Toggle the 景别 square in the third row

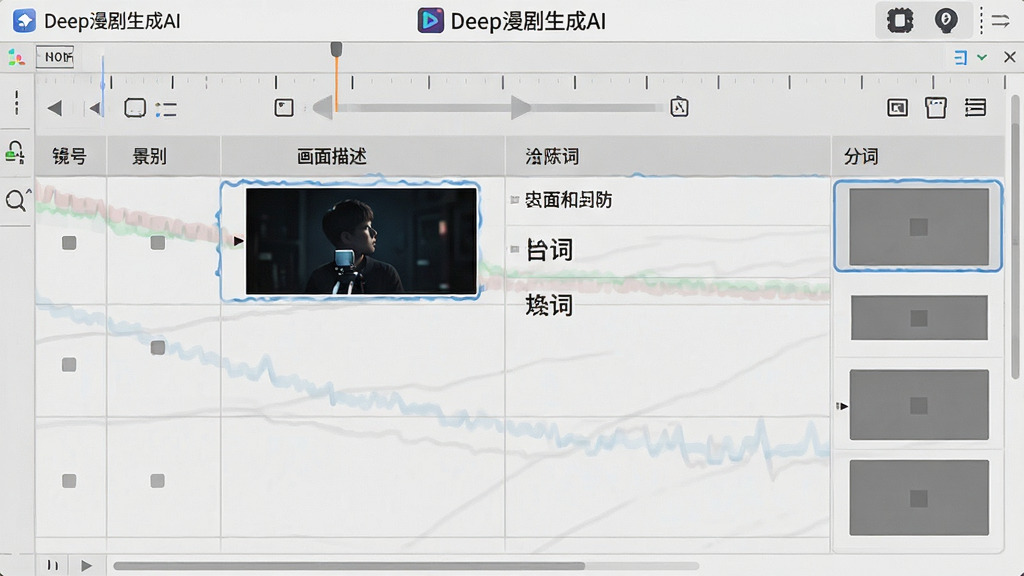pyautogui.click(x=157, y=481)
